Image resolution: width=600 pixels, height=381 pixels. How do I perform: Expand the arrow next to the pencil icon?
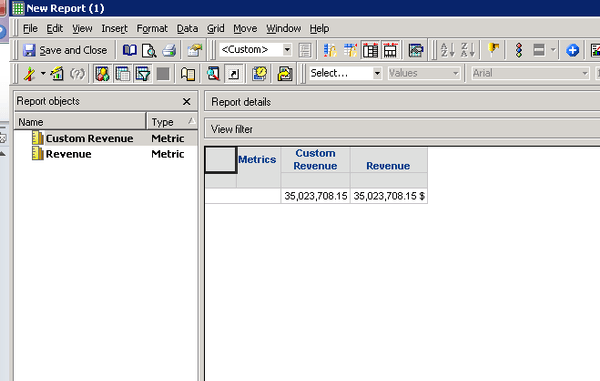[43, 73]
